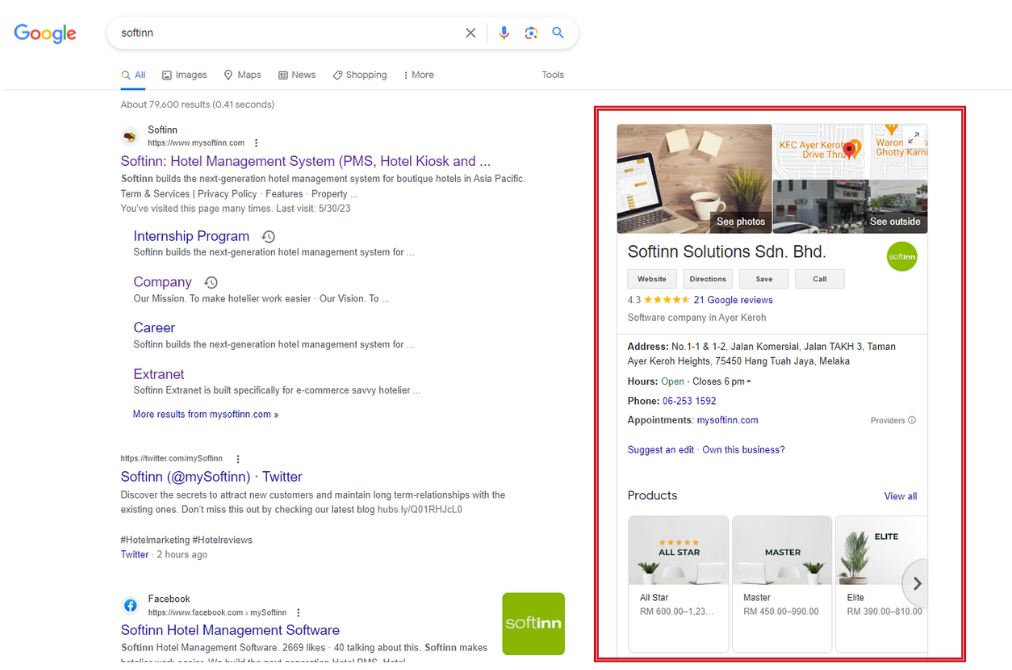Start voice search with microphone icon
Screen dimensions: 1012x670
[504, 33]
